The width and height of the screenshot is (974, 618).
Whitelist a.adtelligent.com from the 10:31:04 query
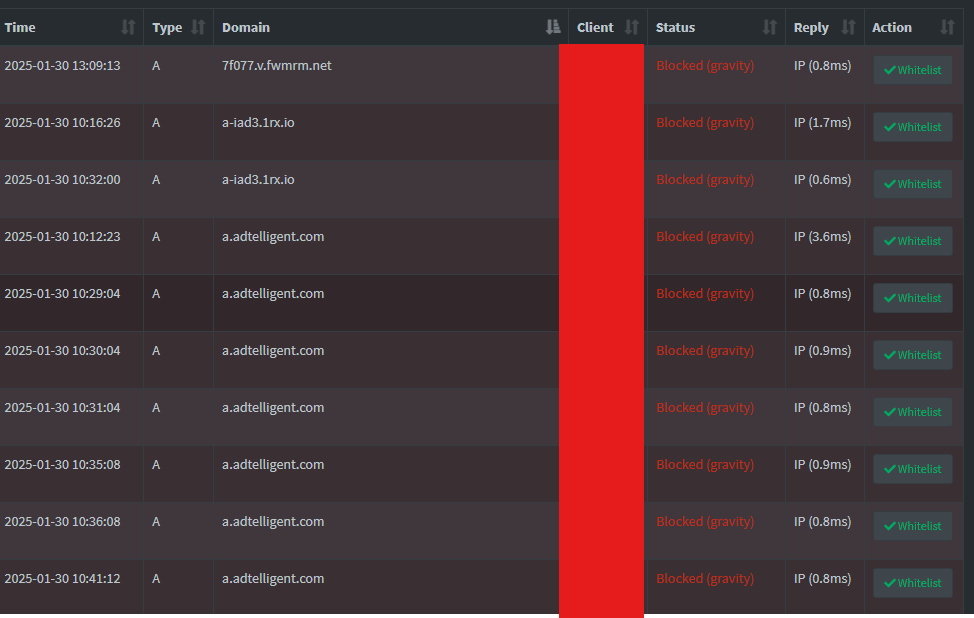913,412
